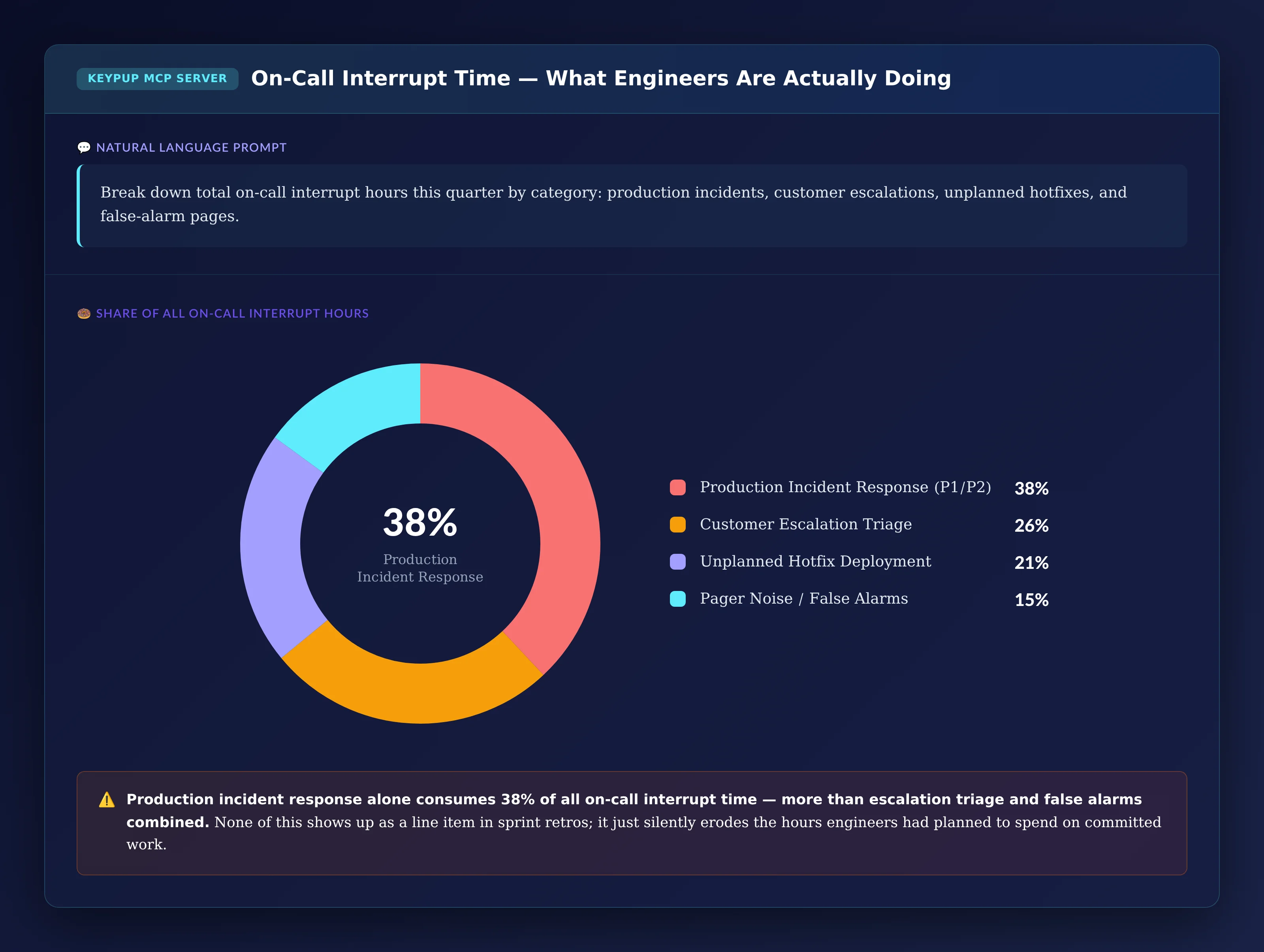Click the sentence 'None of this shows up' in the callout

(643, 833)
